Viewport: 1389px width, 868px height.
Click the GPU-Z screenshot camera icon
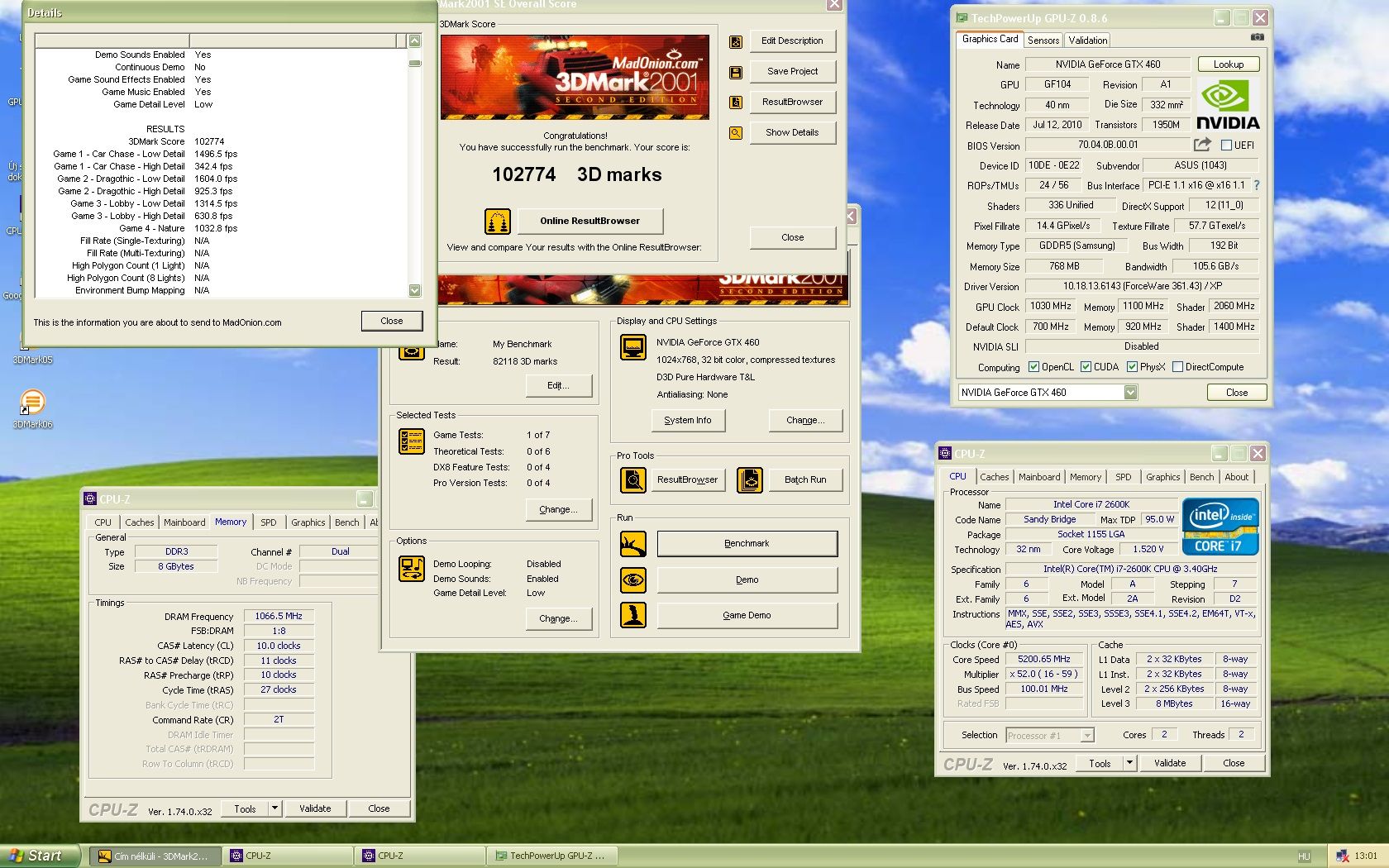click(x=1257, y=37)
